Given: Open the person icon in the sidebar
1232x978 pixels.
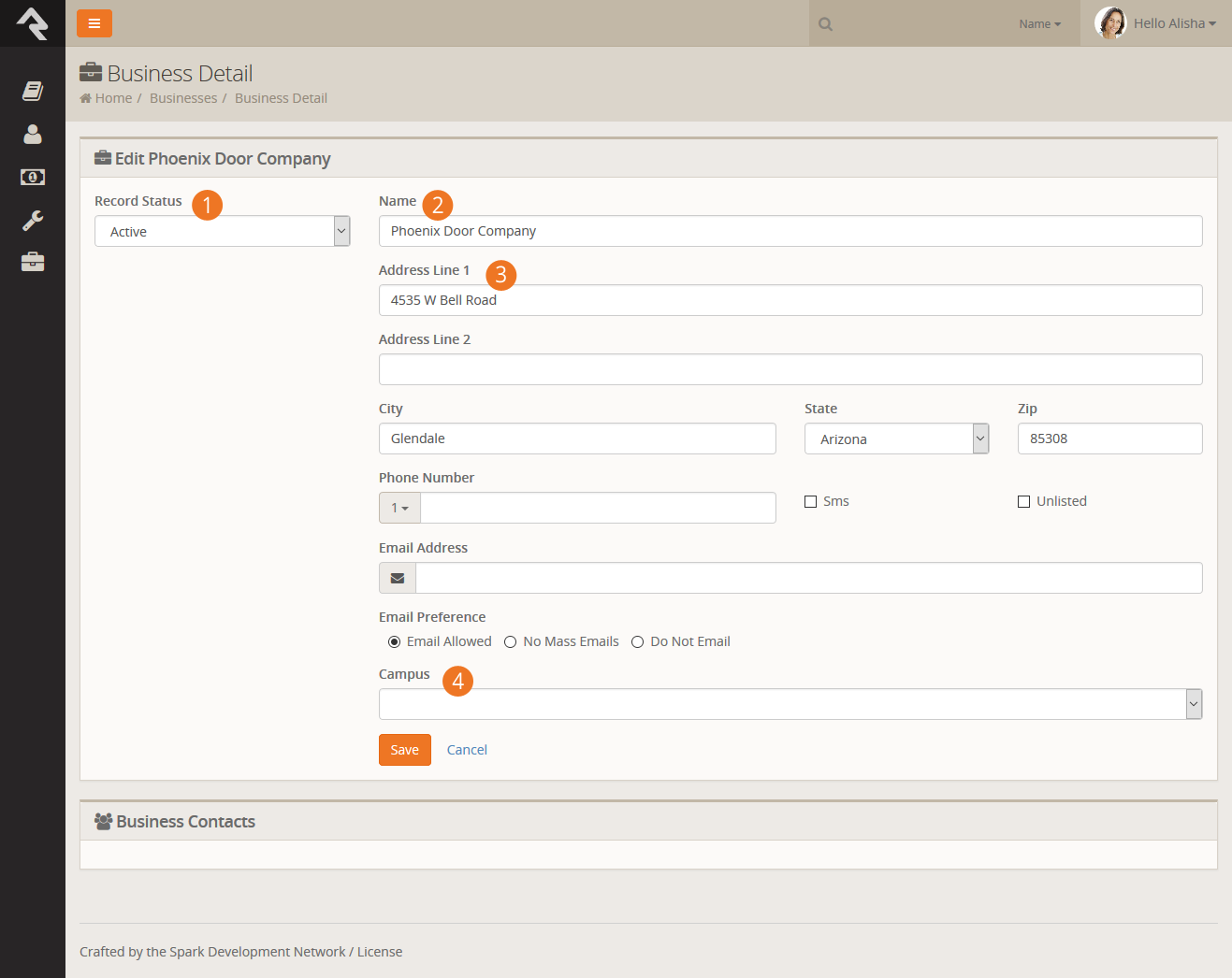Looking at the screenshot, I should click(x=33, y=134).
